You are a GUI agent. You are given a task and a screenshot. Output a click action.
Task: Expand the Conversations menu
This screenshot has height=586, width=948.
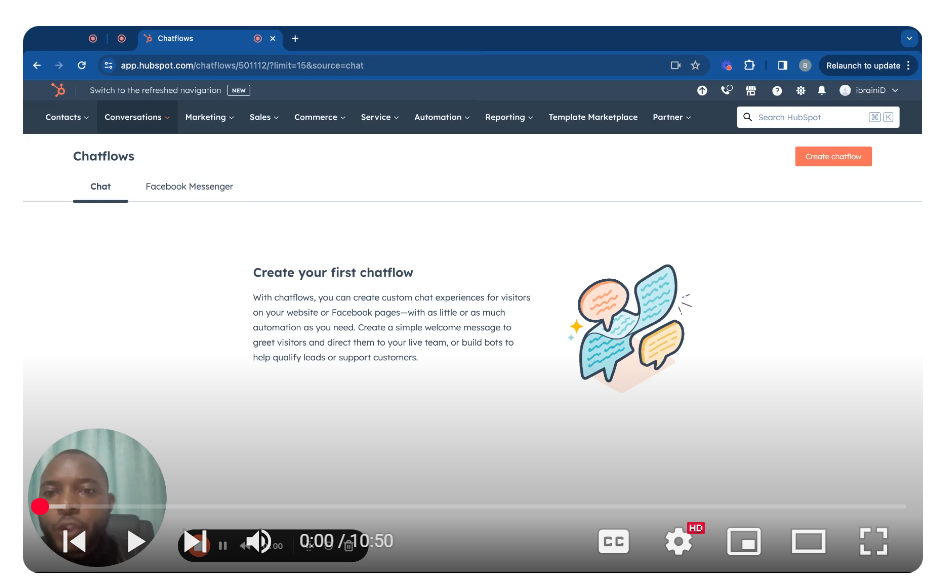(137, 117)
